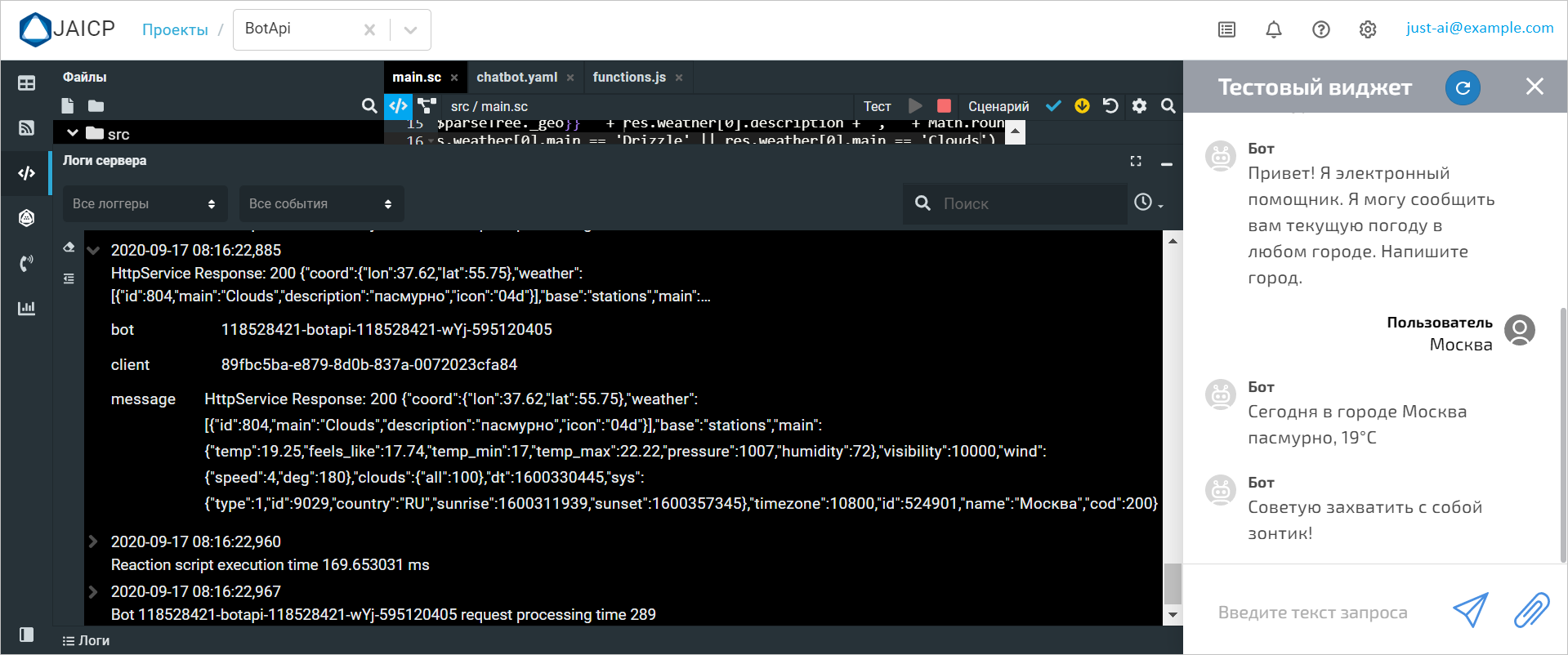
Task: Open the help question mark icon
Action: (1320, 30)
